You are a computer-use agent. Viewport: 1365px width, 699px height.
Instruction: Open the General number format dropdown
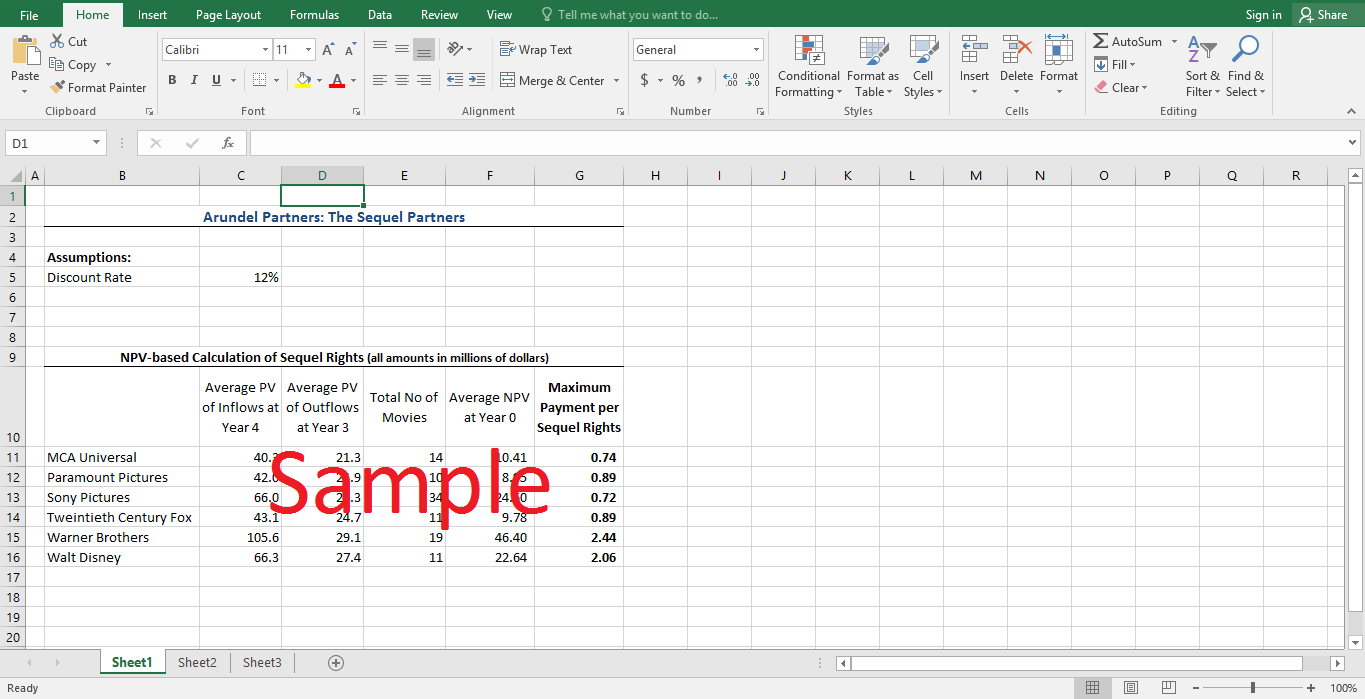point(757,50)
